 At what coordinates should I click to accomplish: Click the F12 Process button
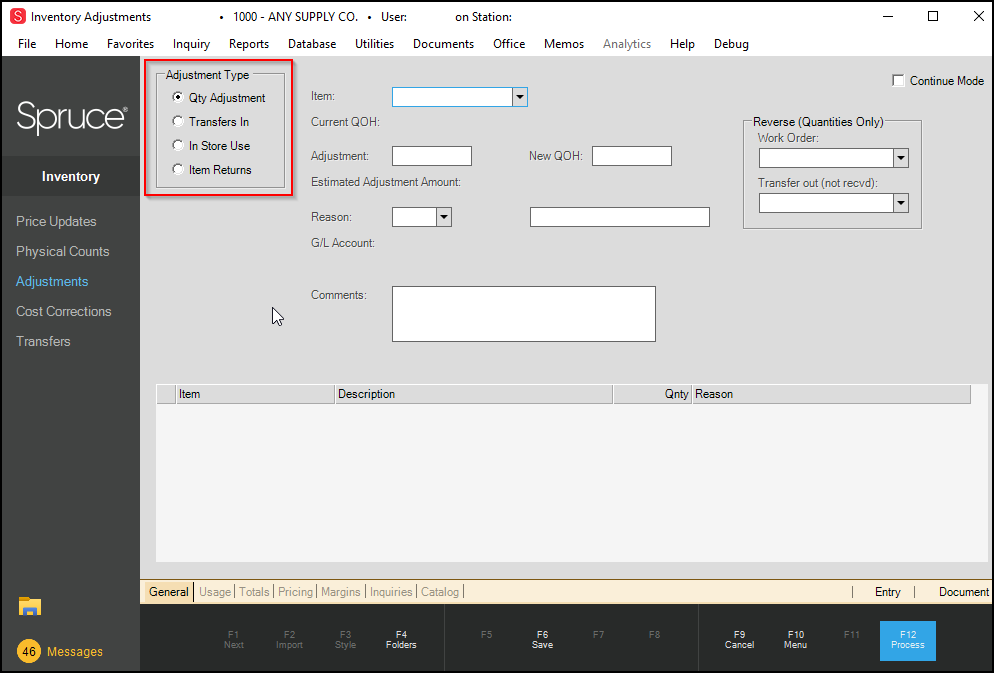(x=908, y=641)
